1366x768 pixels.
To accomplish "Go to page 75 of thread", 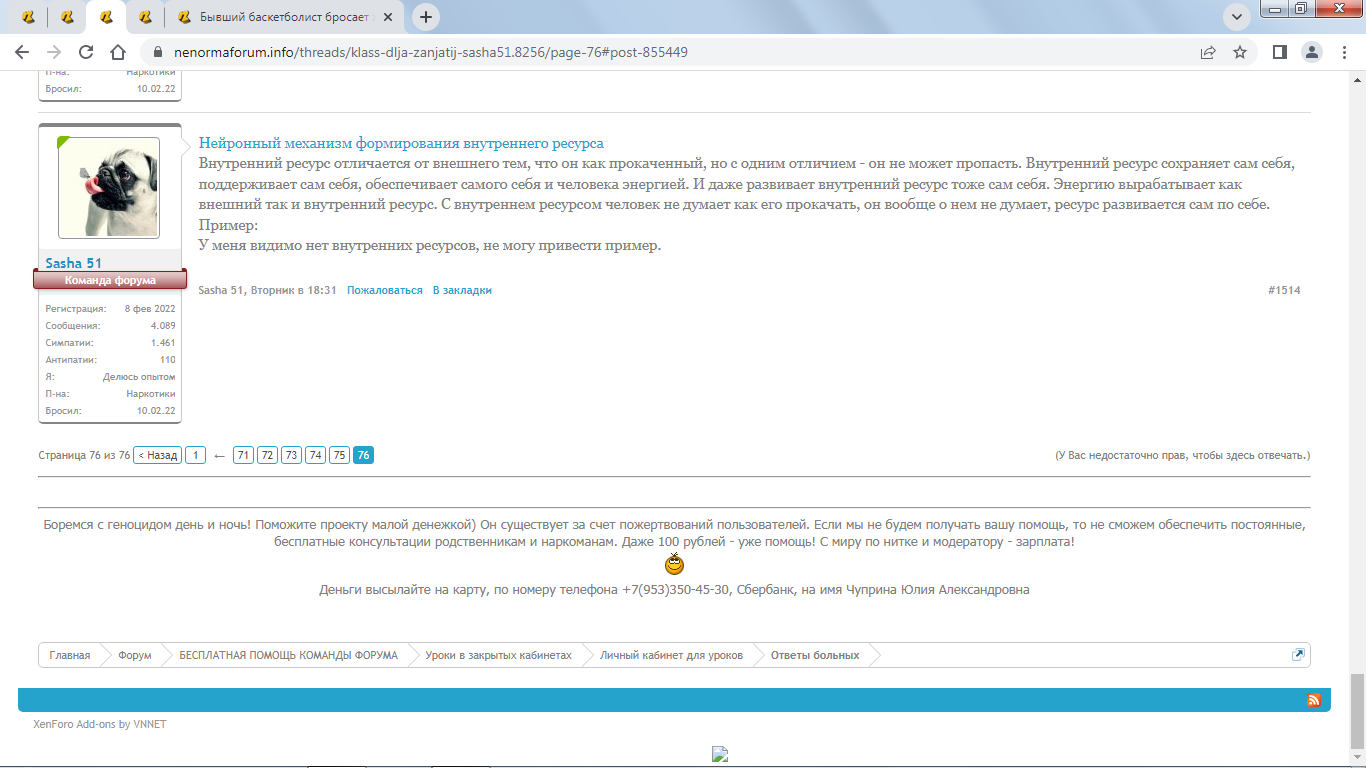I will pos(339,455).
